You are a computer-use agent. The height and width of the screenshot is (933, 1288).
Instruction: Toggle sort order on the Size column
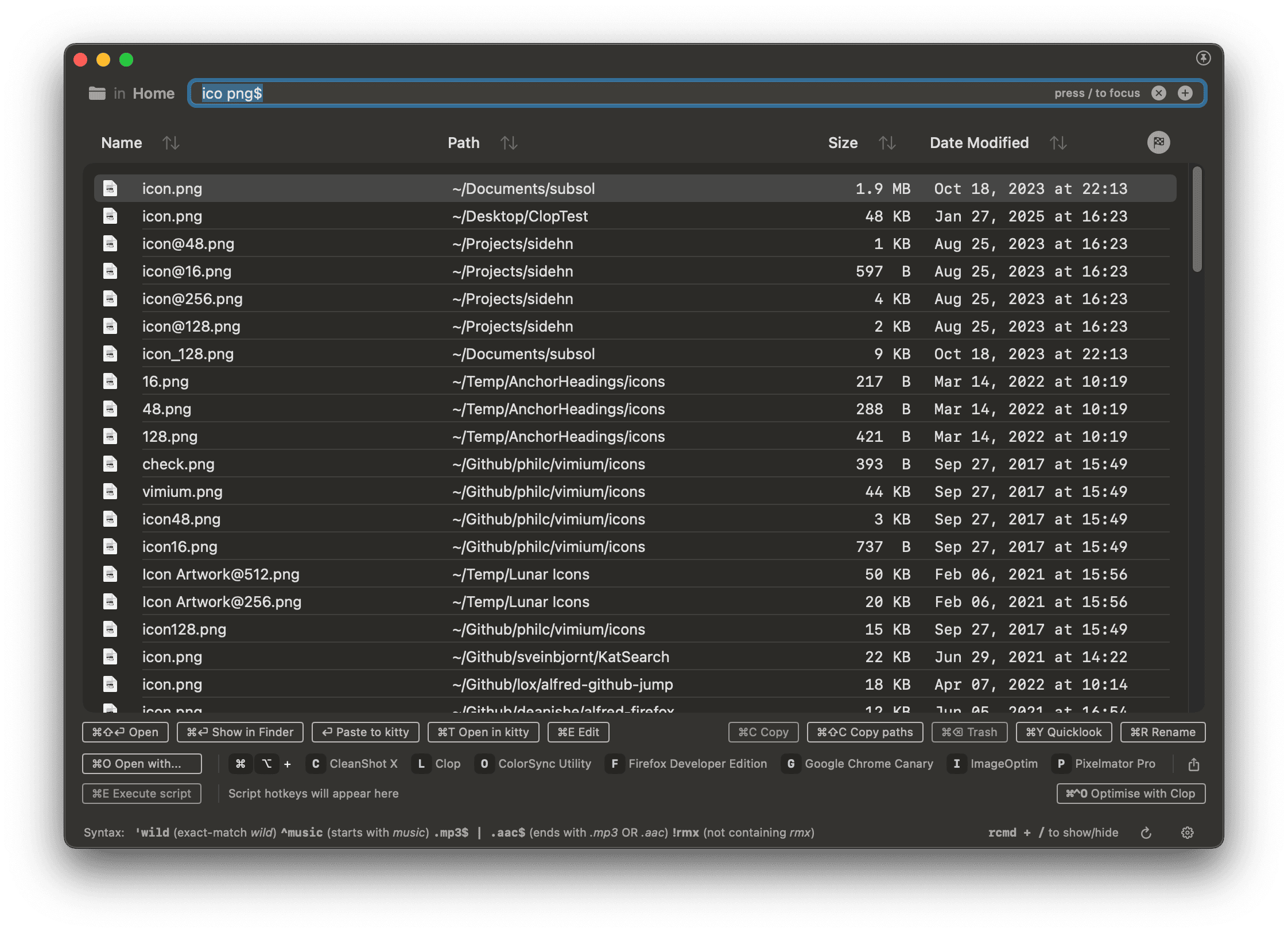(888, 143)
